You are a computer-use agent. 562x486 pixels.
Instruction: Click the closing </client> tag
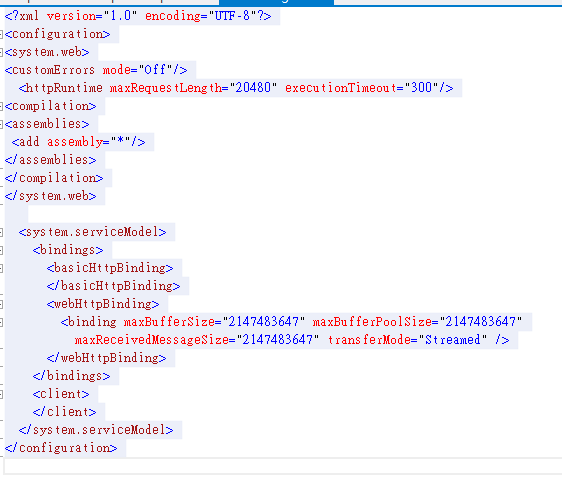pos(65,412)
